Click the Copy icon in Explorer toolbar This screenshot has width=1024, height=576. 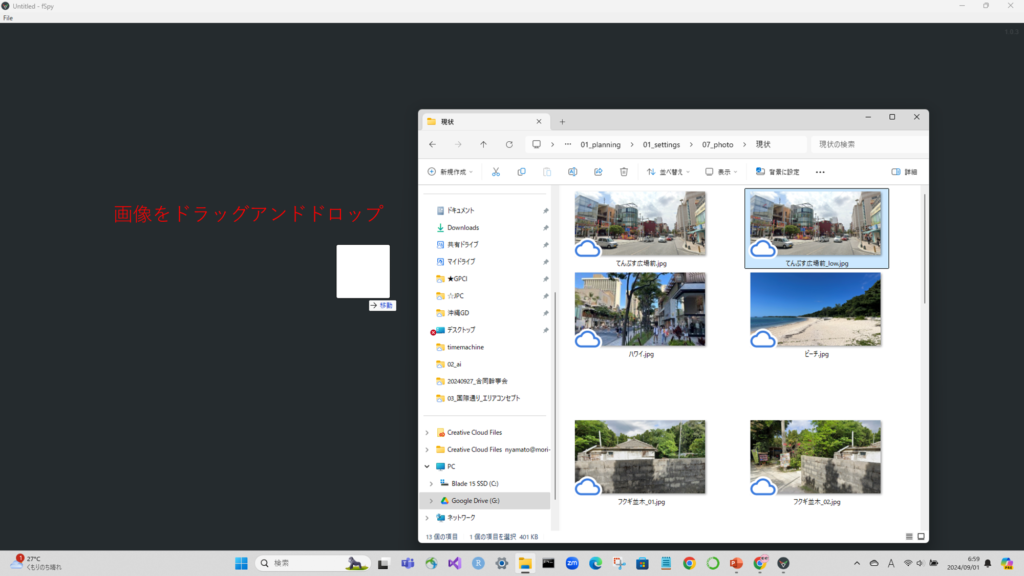pos(521,172)
